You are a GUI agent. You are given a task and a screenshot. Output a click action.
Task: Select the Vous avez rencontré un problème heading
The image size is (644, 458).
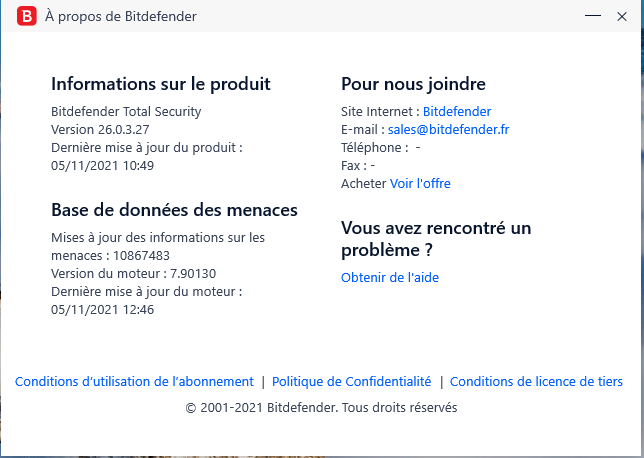pos(435,238)
